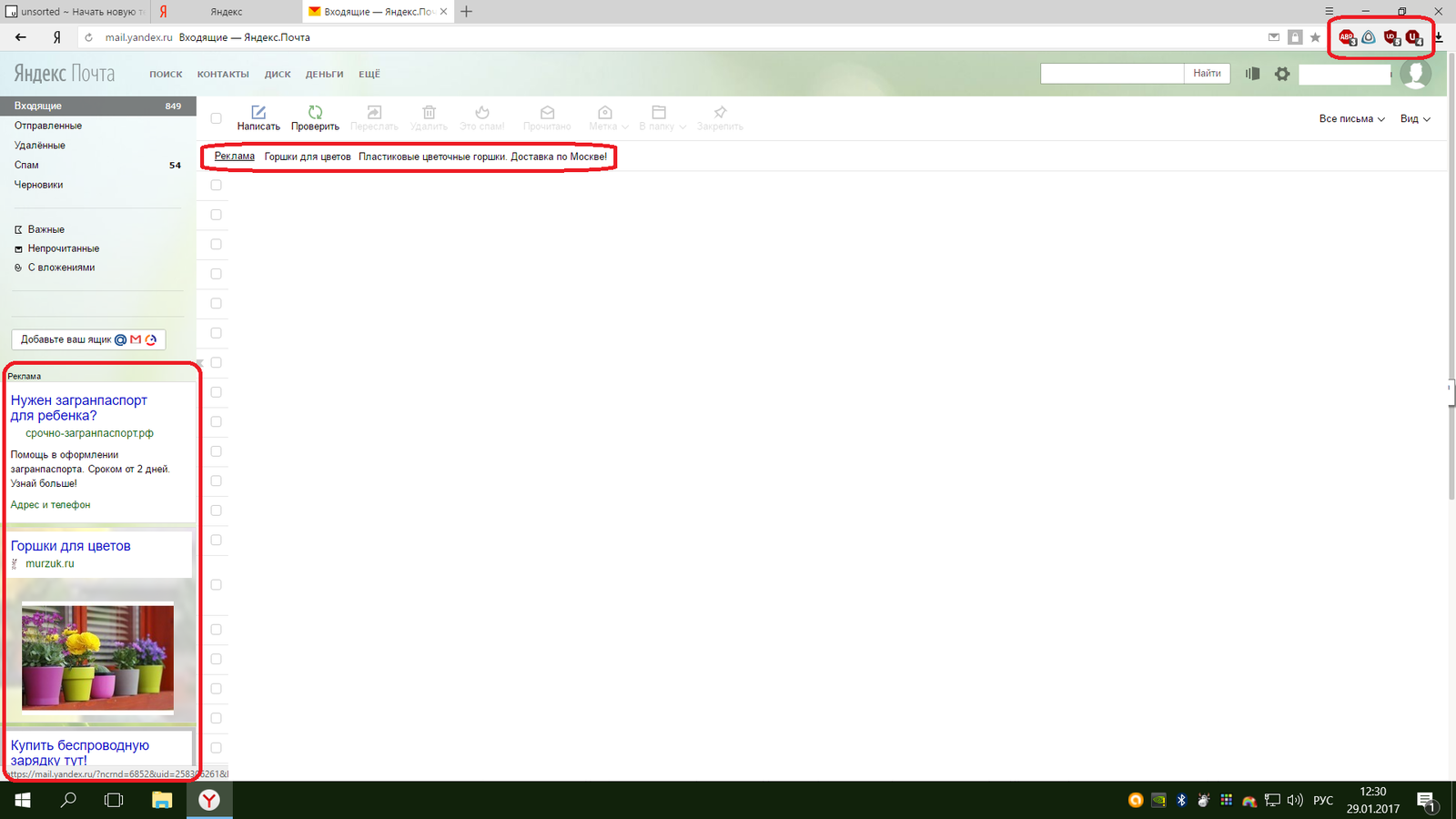
Task: Tick the select-all checkbox in the toolbar
Action: [216, 118]
